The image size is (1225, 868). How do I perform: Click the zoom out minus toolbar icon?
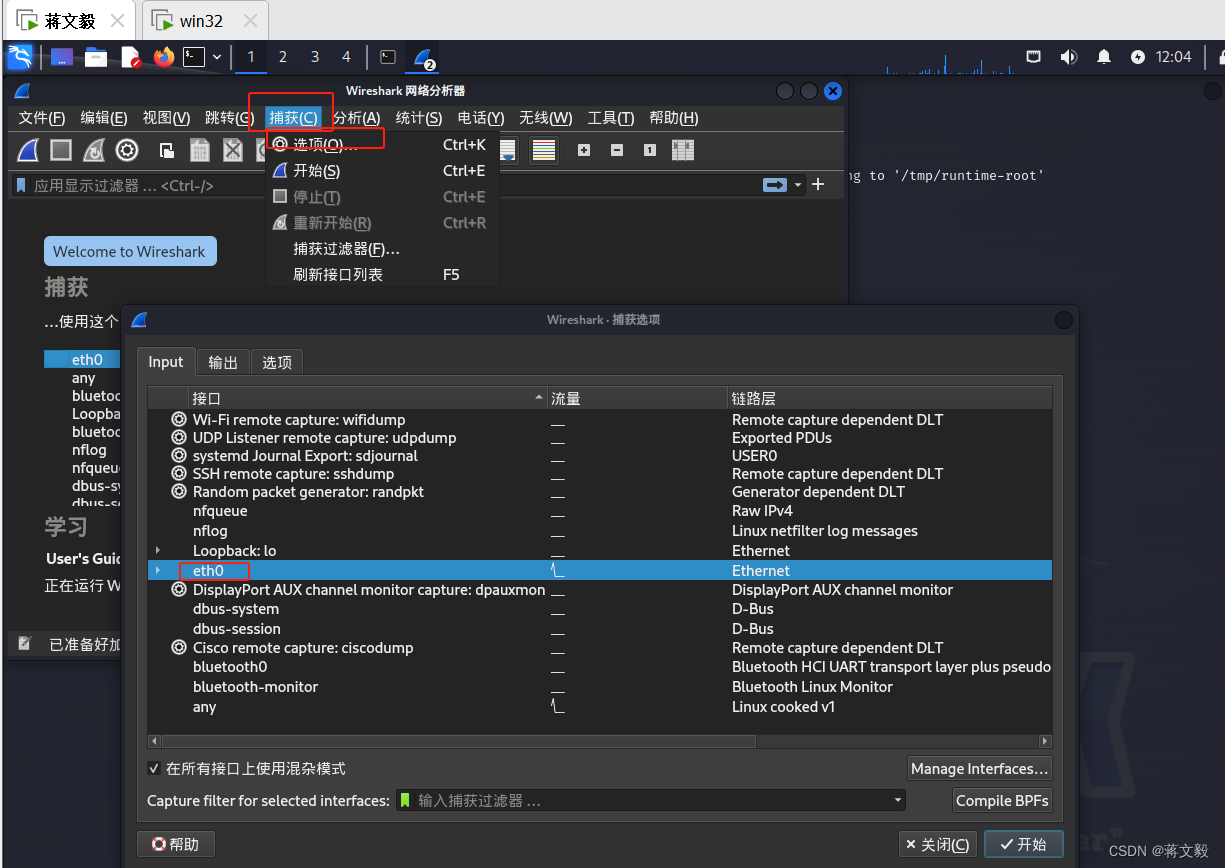(x=617, y=150)
